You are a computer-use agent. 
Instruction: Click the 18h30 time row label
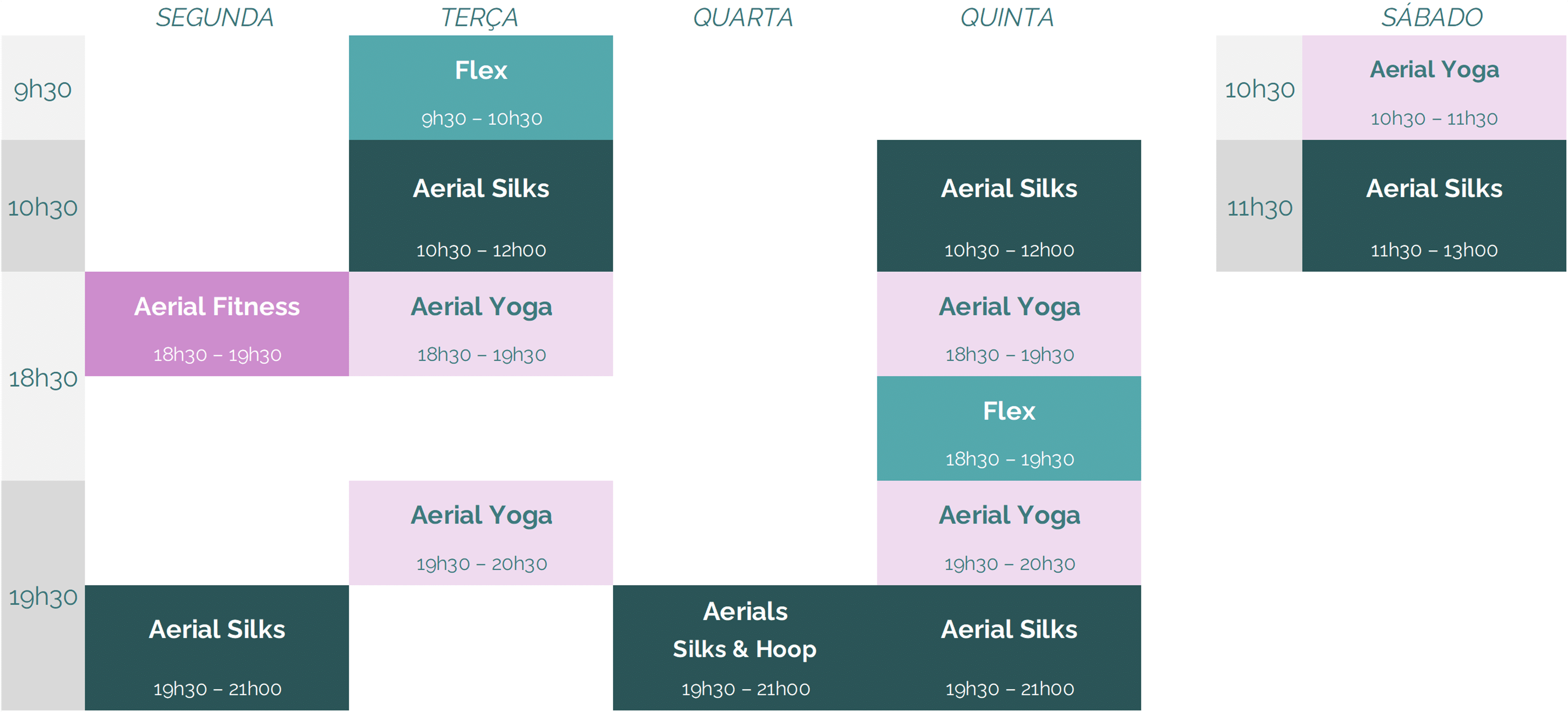click(x=42, y=378)
